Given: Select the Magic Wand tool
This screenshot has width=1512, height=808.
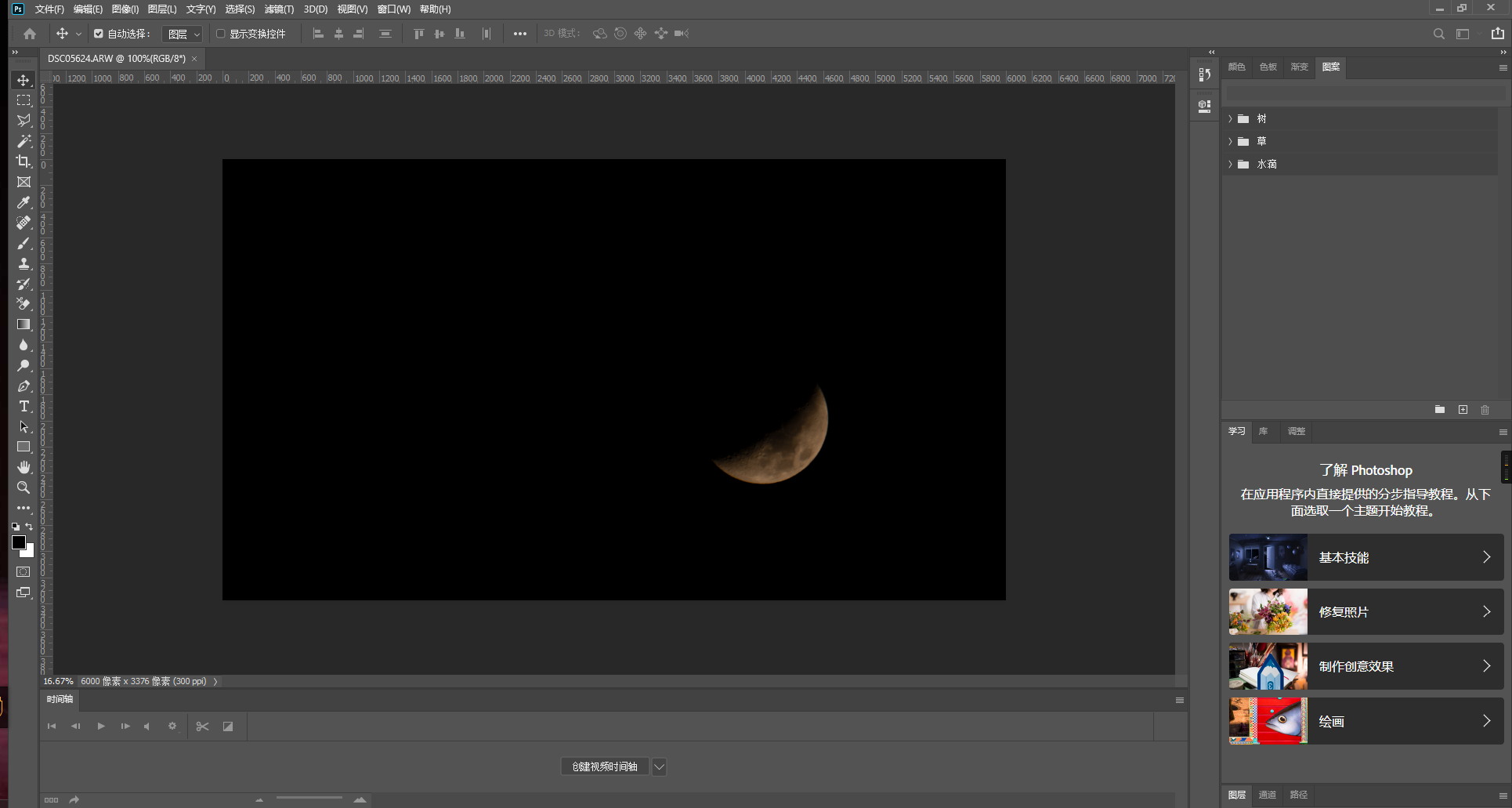Looking at the screenshot, I should [24, 141].
